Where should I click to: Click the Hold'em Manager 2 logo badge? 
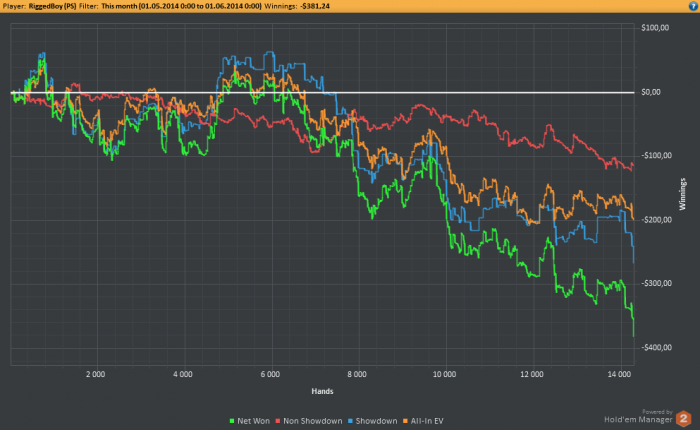(x=683, y=418)
